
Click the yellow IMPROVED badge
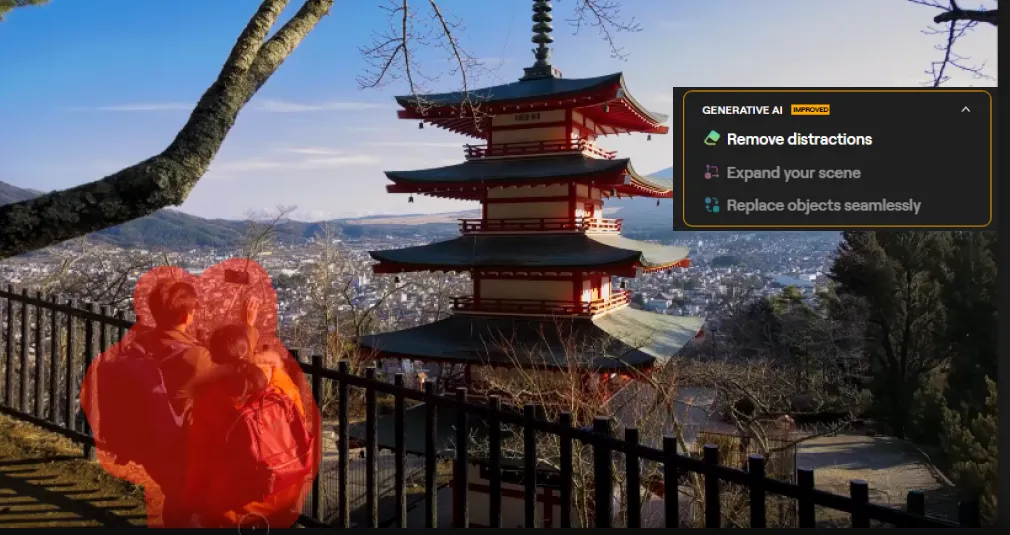tap(810, 110)
